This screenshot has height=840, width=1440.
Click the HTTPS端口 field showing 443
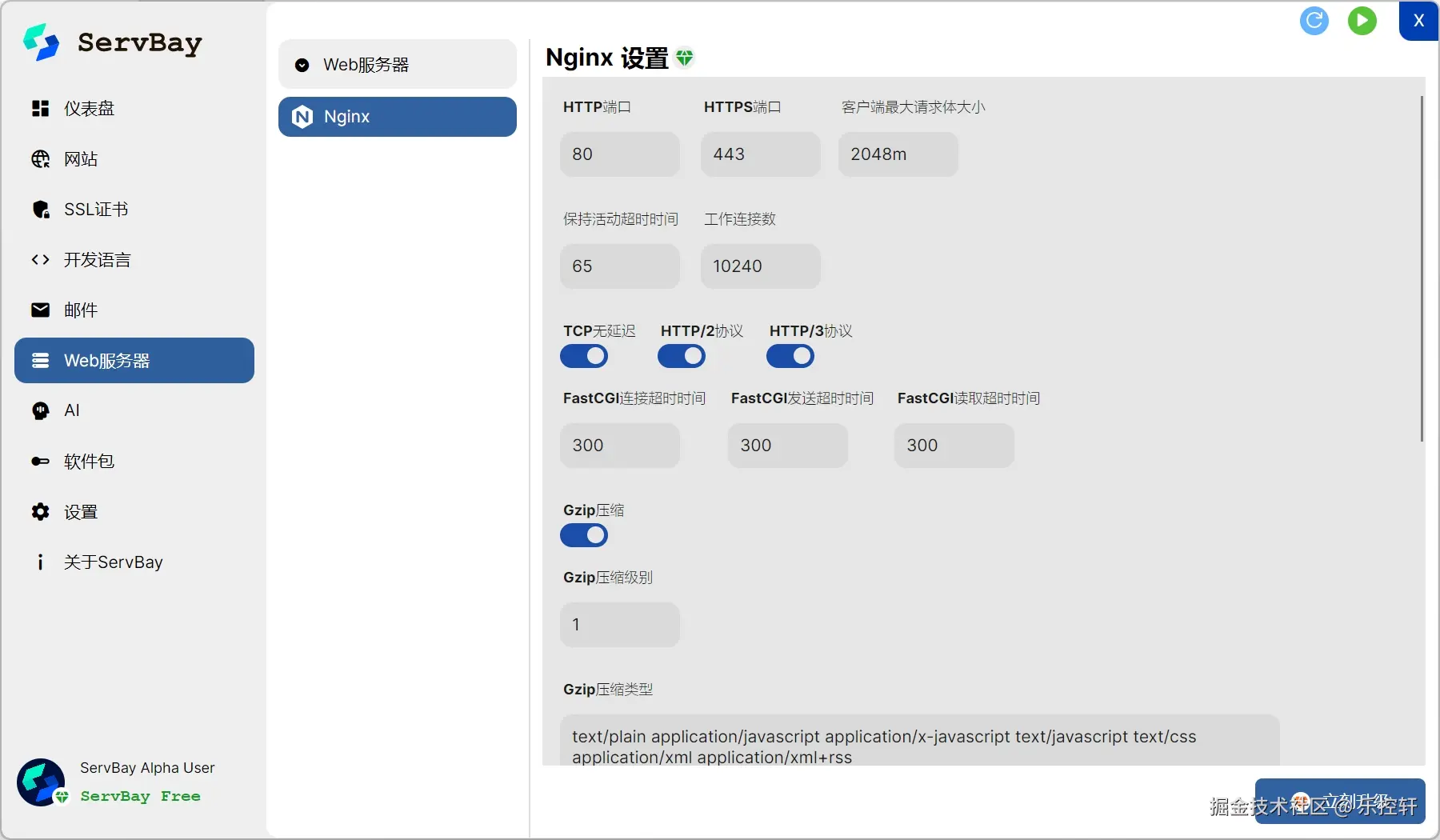click(x=761, y=154)
